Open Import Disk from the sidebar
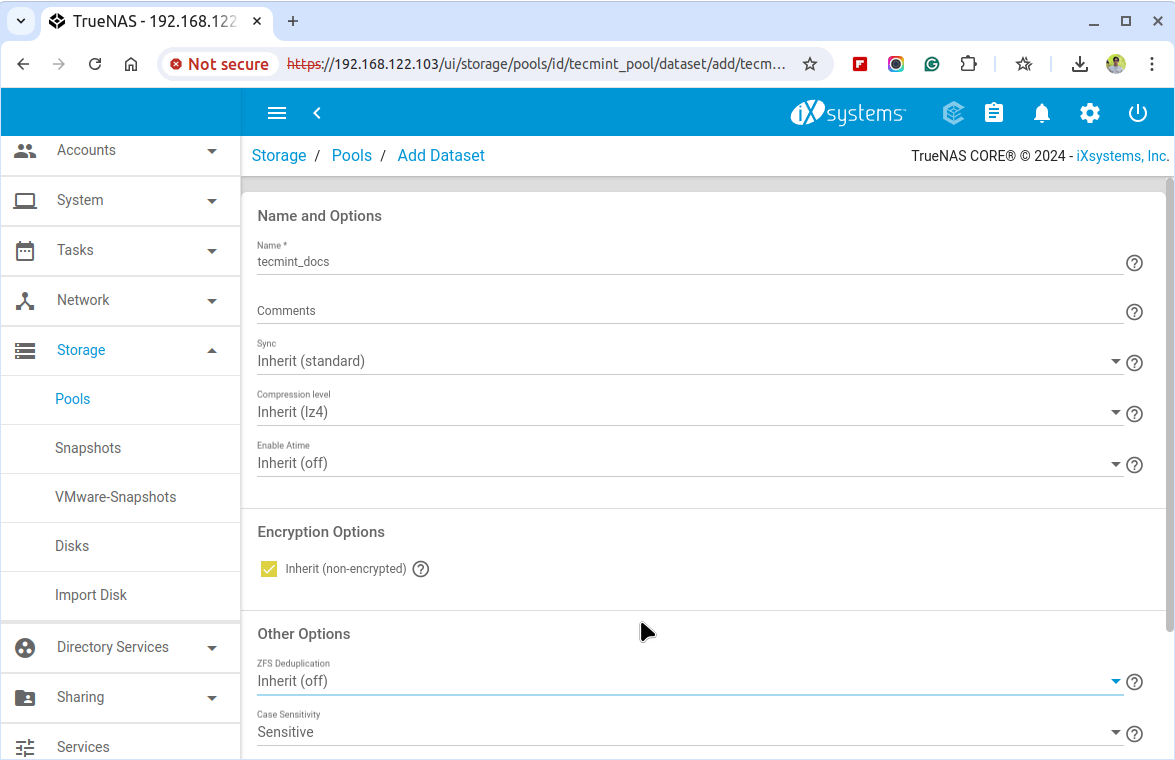The height and width of the screenshot is (760, 1175). pyautogui.click(x=91, y=594)
